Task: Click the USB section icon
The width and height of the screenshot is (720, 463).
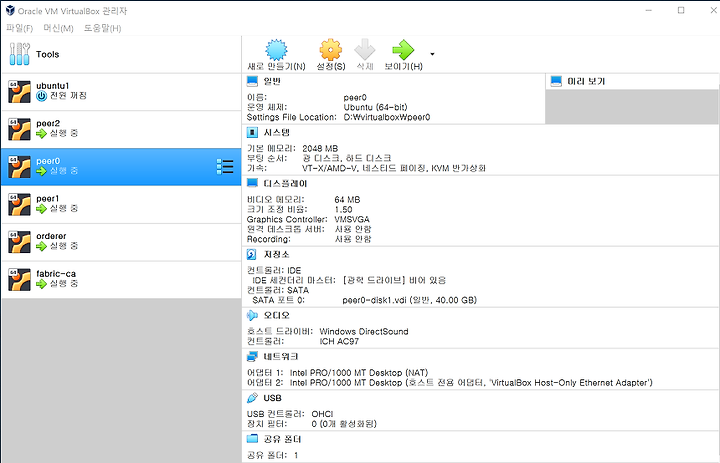Action: click(x=252, y=398)
